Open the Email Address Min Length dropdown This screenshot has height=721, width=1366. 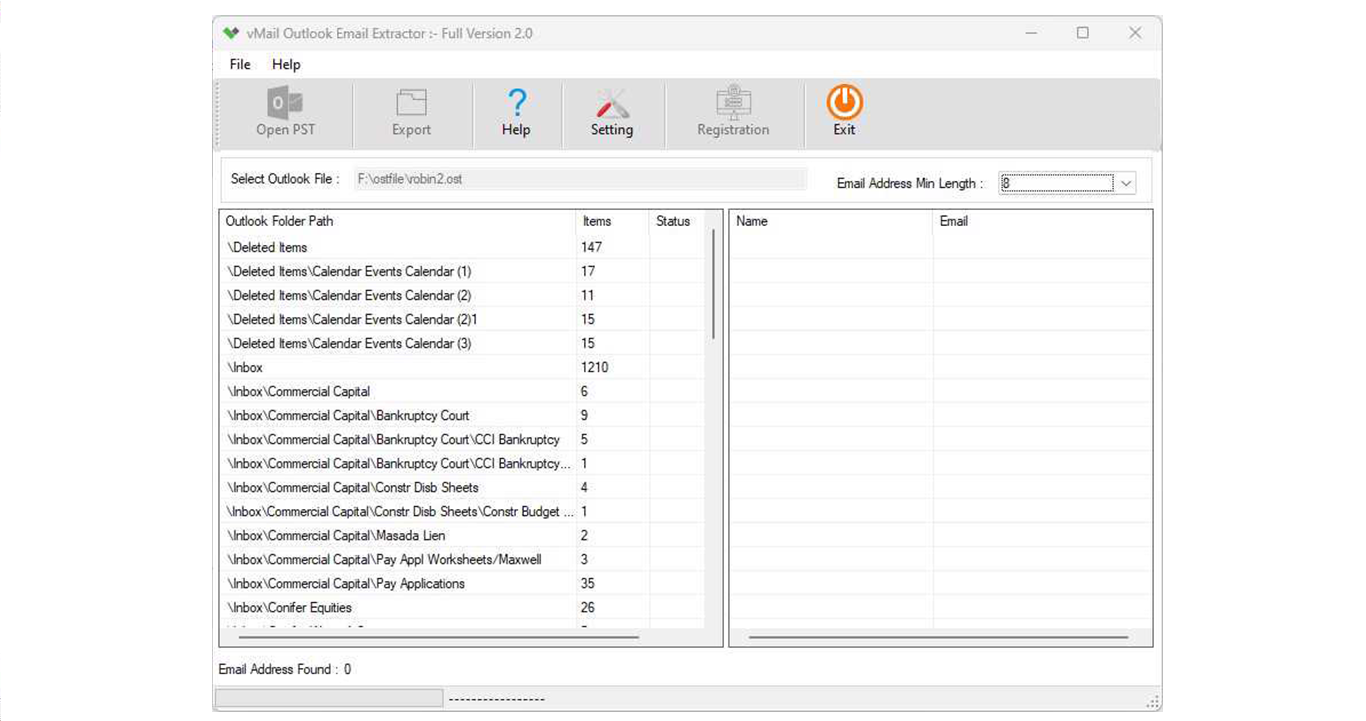[x=1125, y=182]
